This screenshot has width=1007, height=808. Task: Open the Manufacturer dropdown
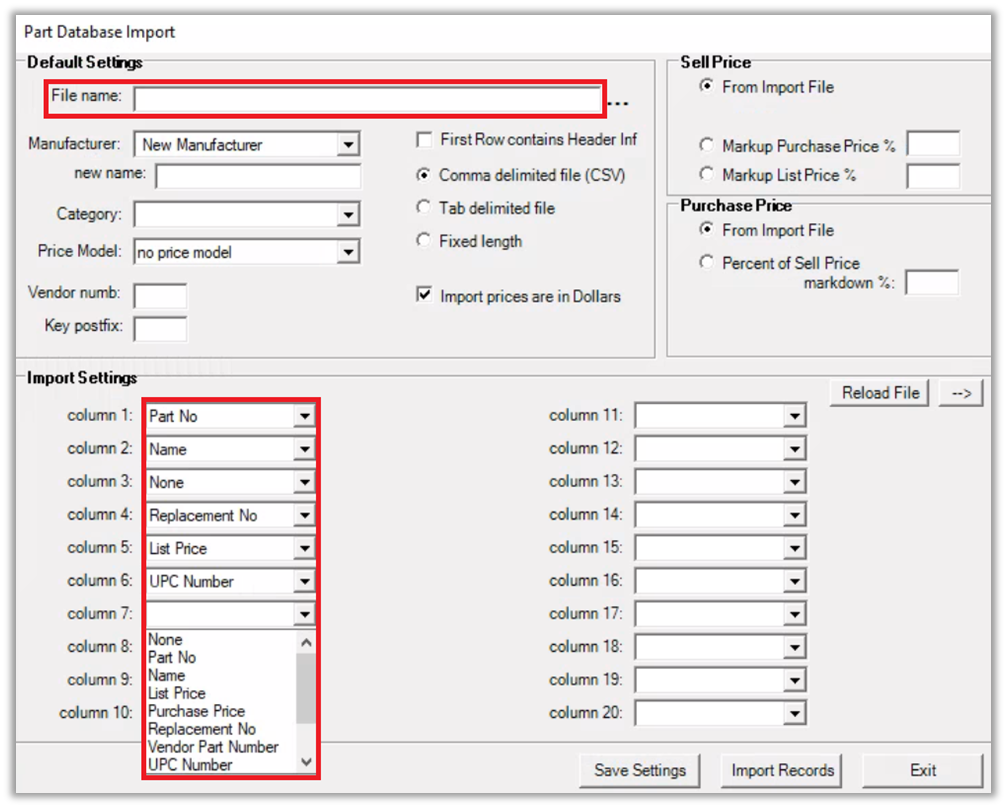[x=347, y=145]
